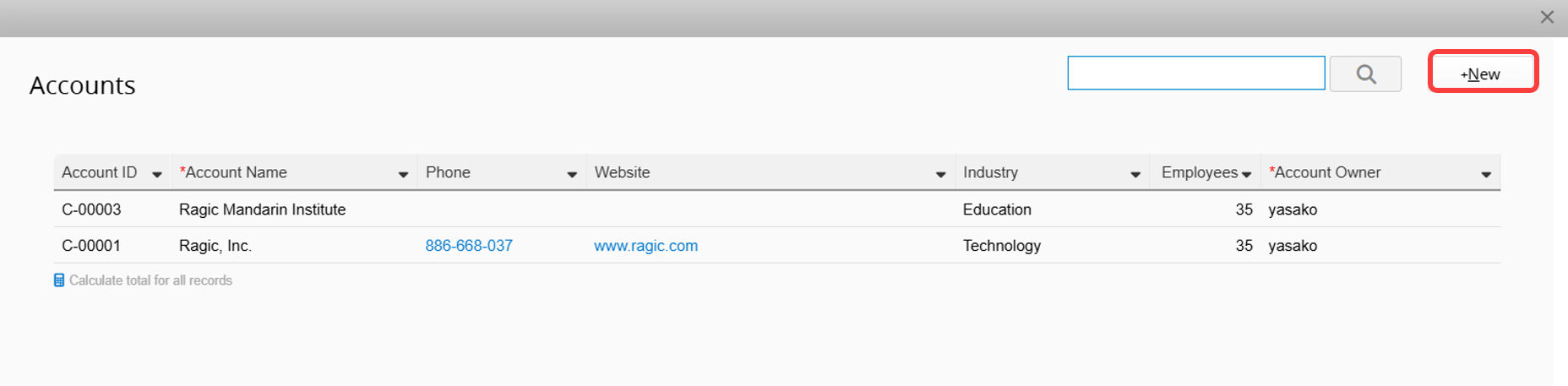Click the phone number 886-668-037
Image resolution: width=1568 pixels, height=386 pixels.
pos(469,246)
